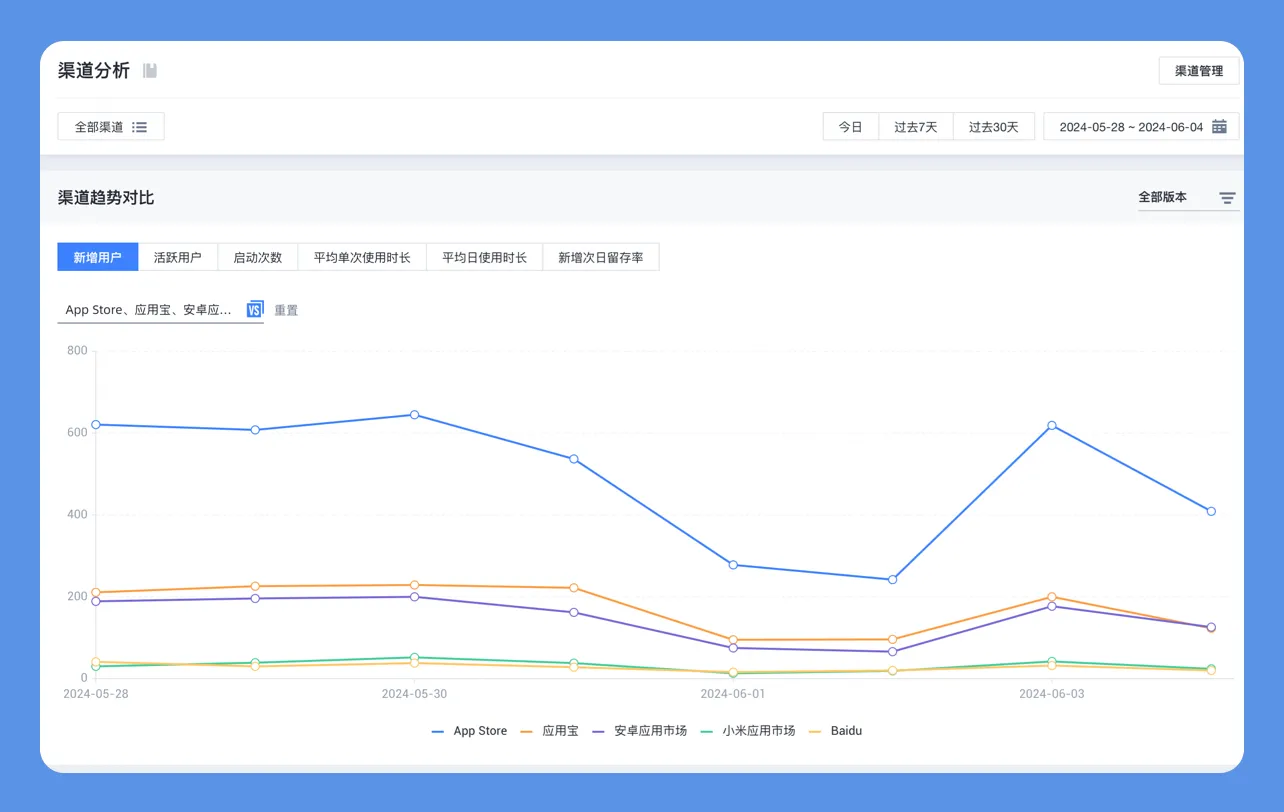Switch to the 新增用户 tab
1284x812 pixels.
coord(98,257)
